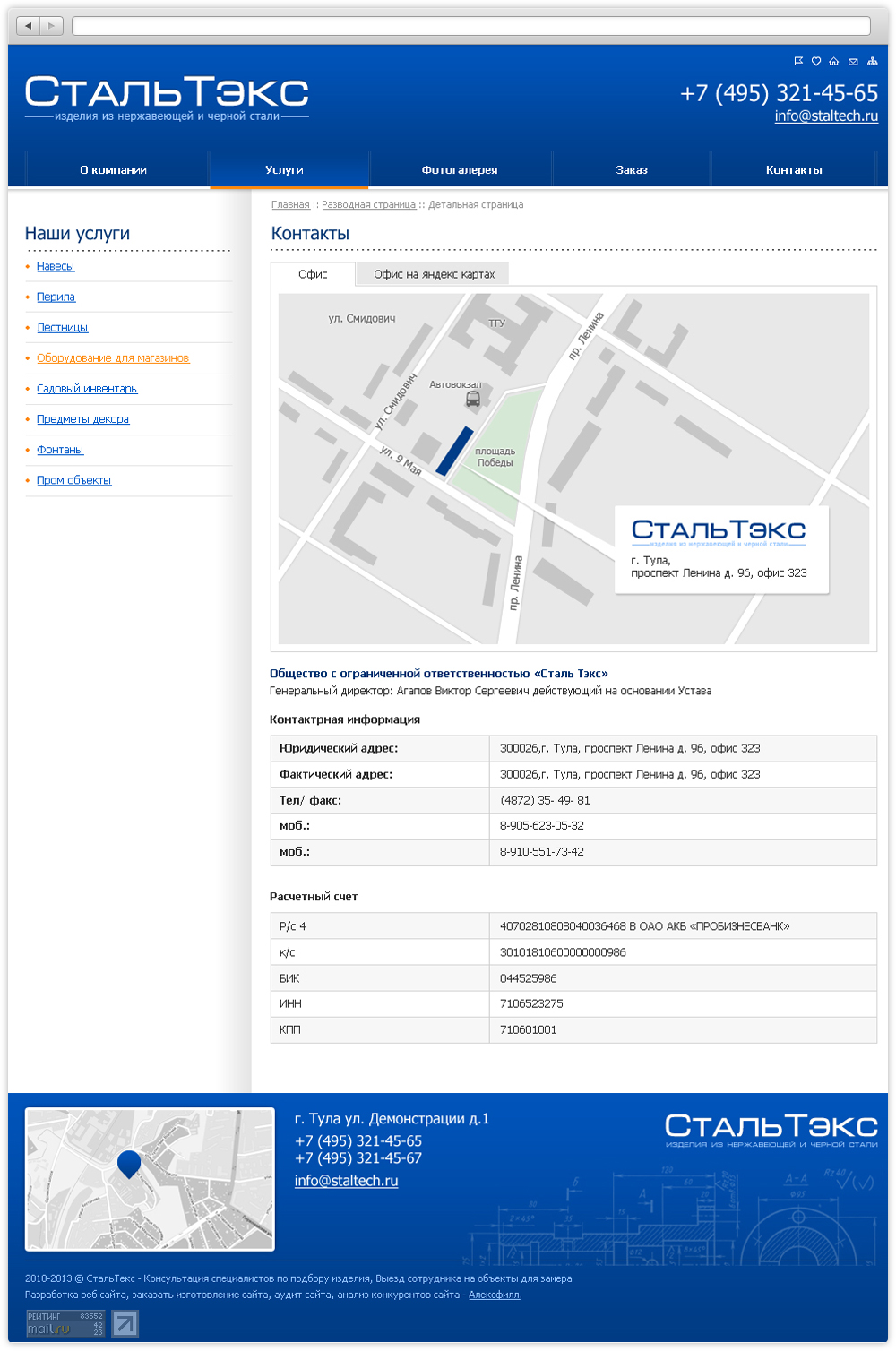The width and height of the screenshot is (896, 1351).
Task: Click the СтальТэкс address card on map
Action: 721,550
